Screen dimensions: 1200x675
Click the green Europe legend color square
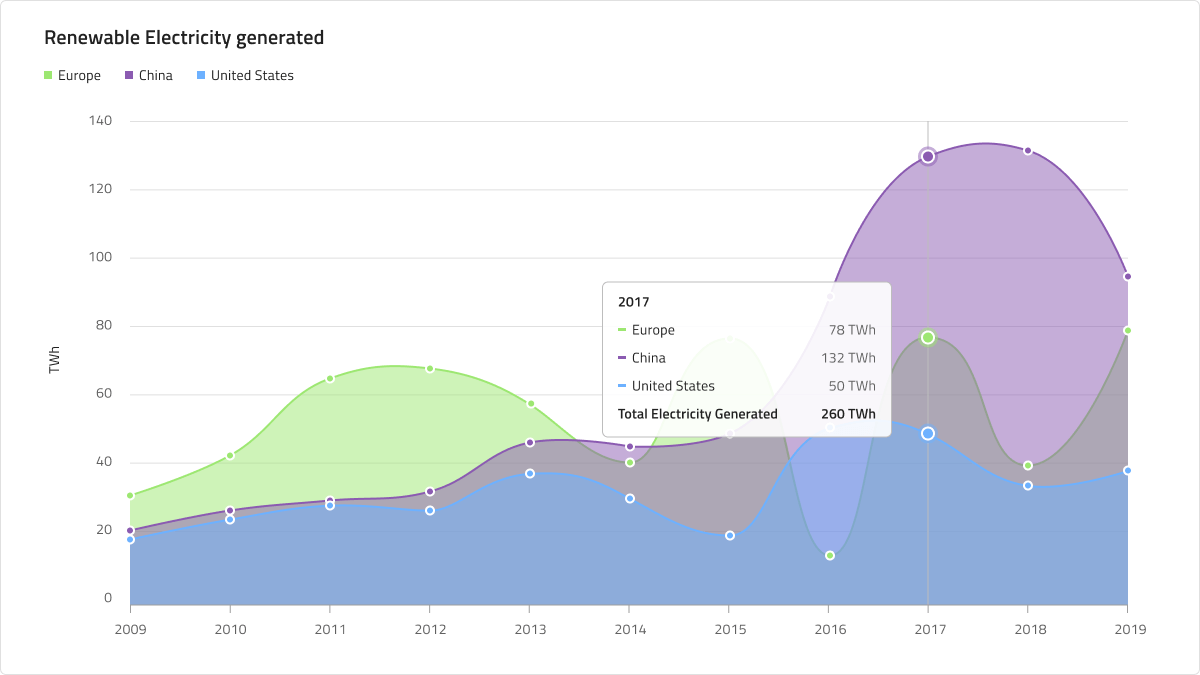click(x=48, y=75)
